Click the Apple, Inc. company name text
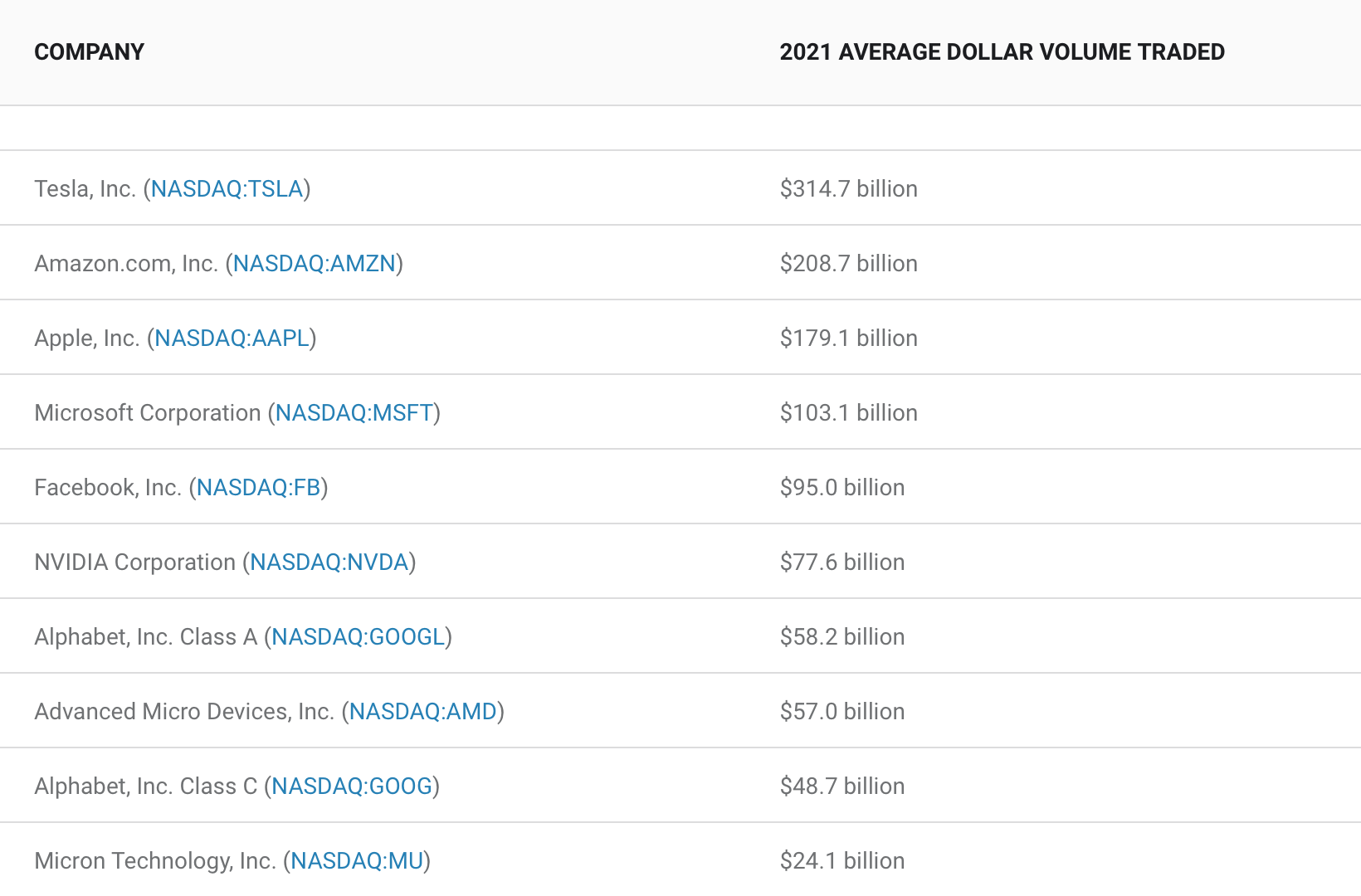The width and height of the screenshot is (1361, 896). click(x=87, y=338)
